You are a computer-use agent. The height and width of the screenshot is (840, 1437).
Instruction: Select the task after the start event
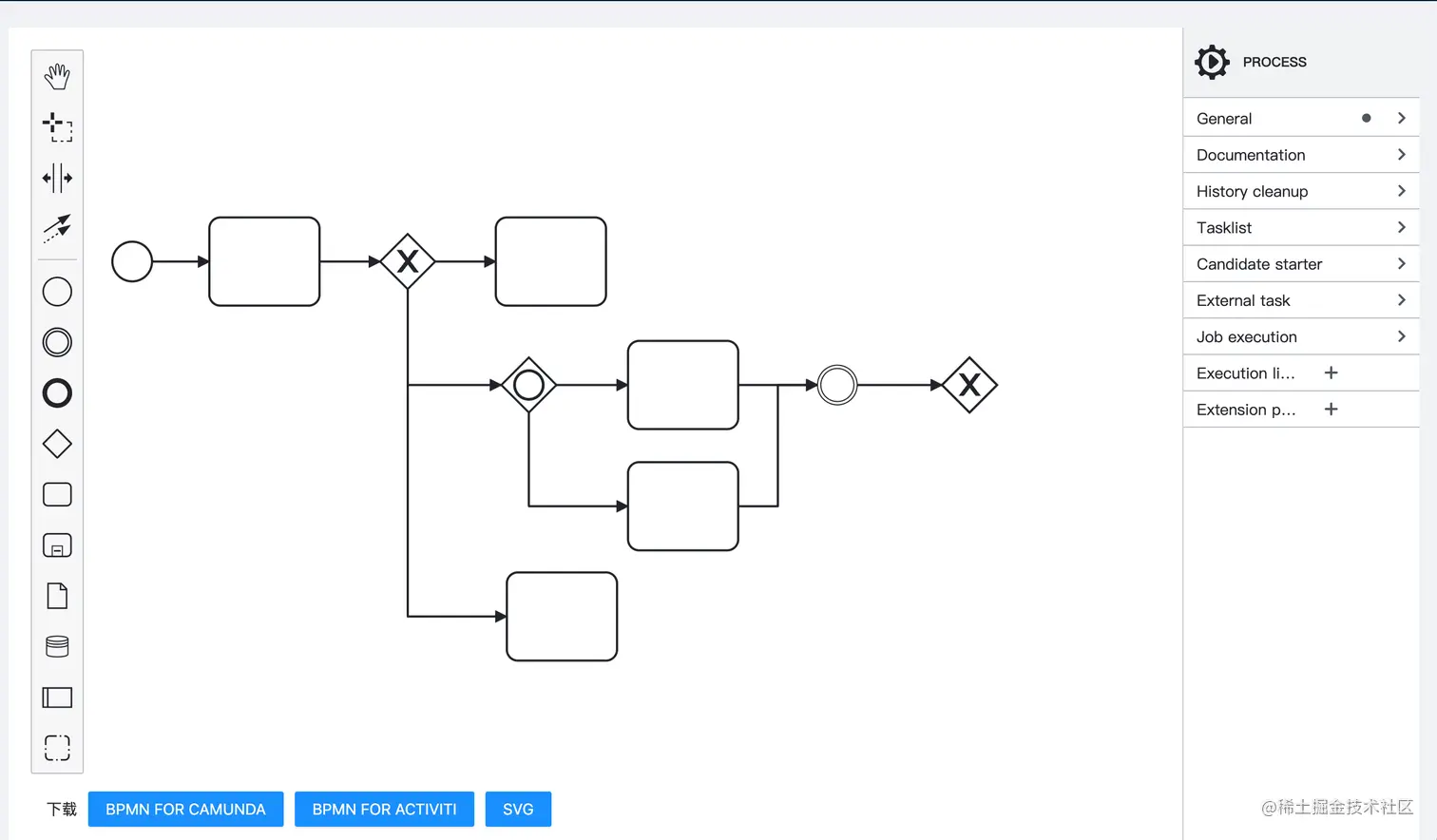(x=264, y=261)
